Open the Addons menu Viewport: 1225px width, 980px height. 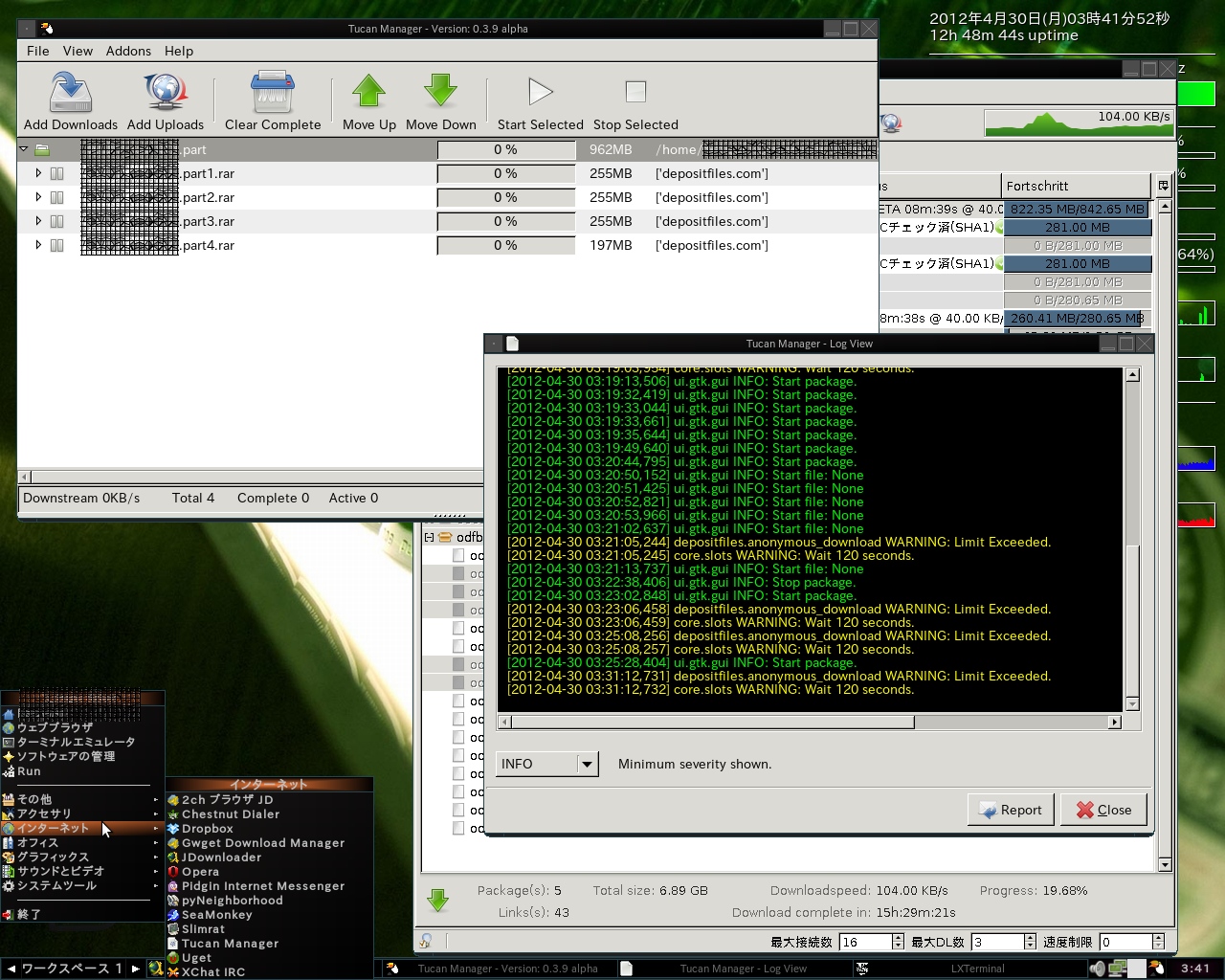(128, 51)
